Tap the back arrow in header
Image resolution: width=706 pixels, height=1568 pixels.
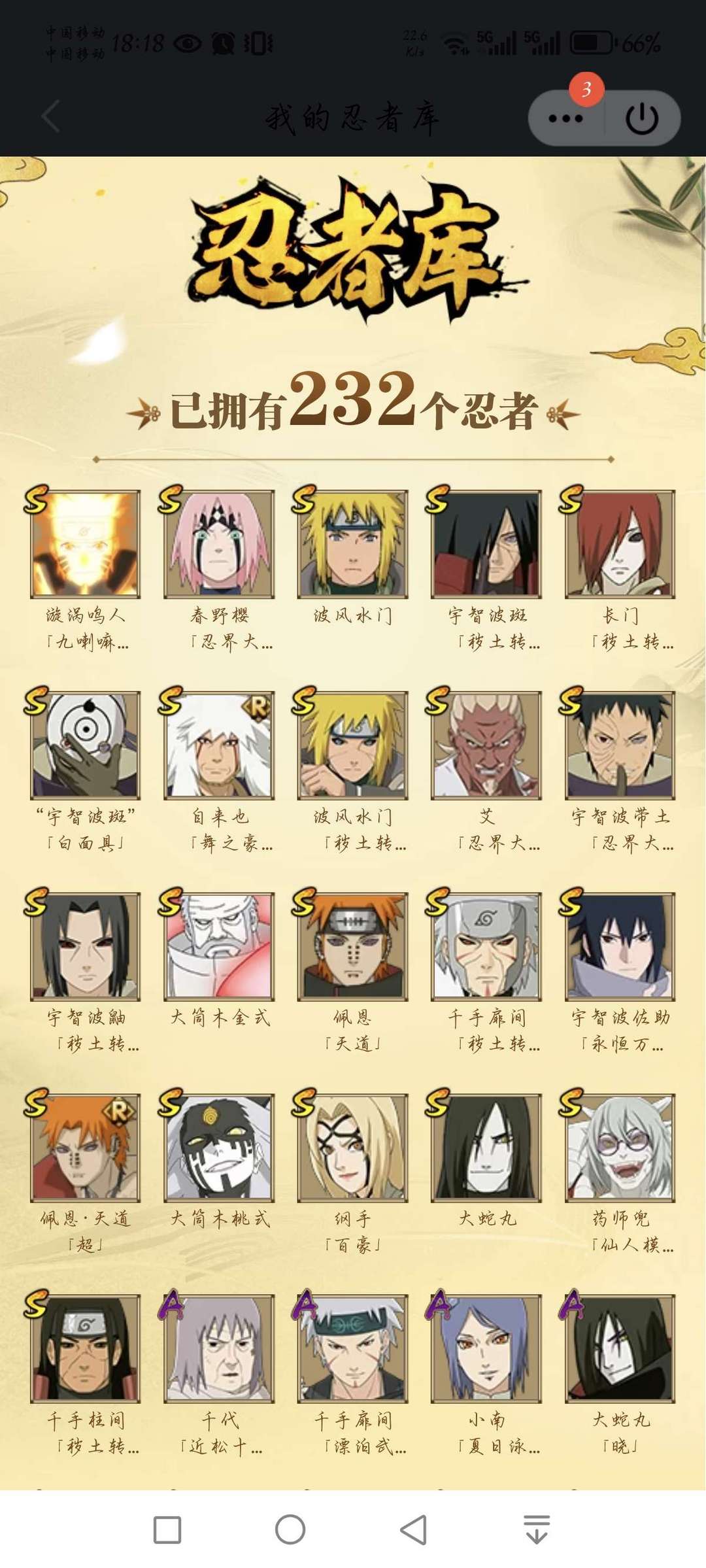click(x=51, y=117)
